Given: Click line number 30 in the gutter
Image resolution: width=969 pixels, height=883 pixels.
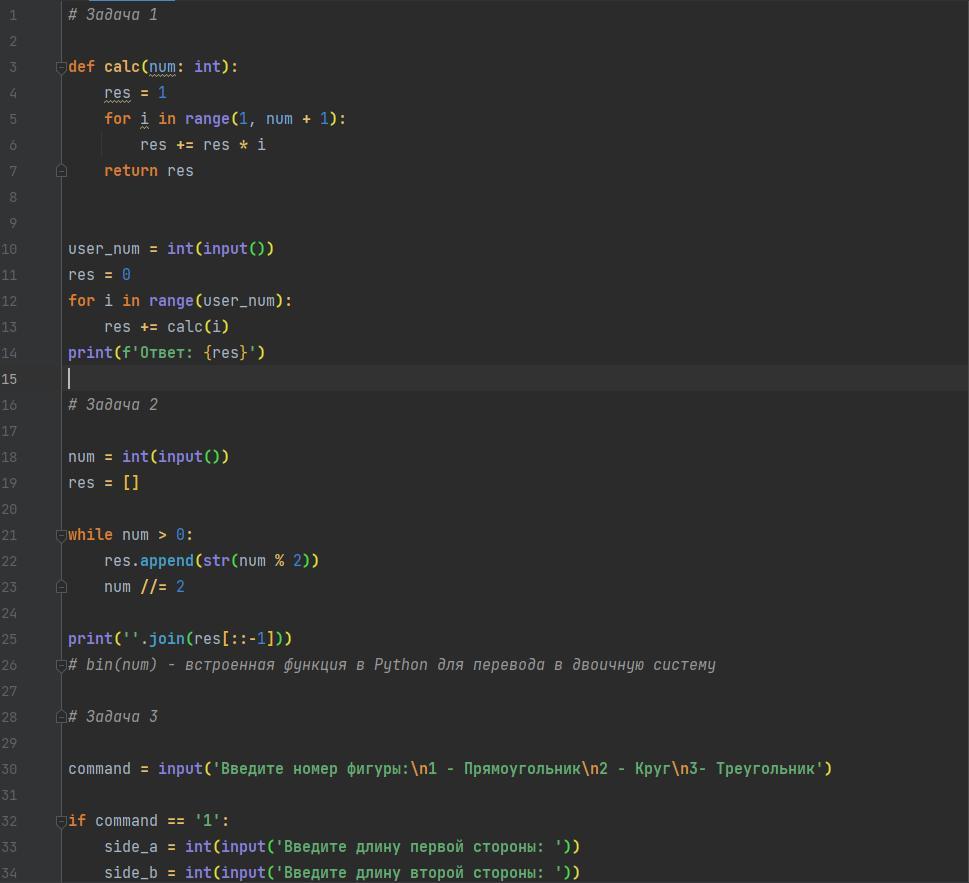Looking at the screenshot, I should coord(10,769).
